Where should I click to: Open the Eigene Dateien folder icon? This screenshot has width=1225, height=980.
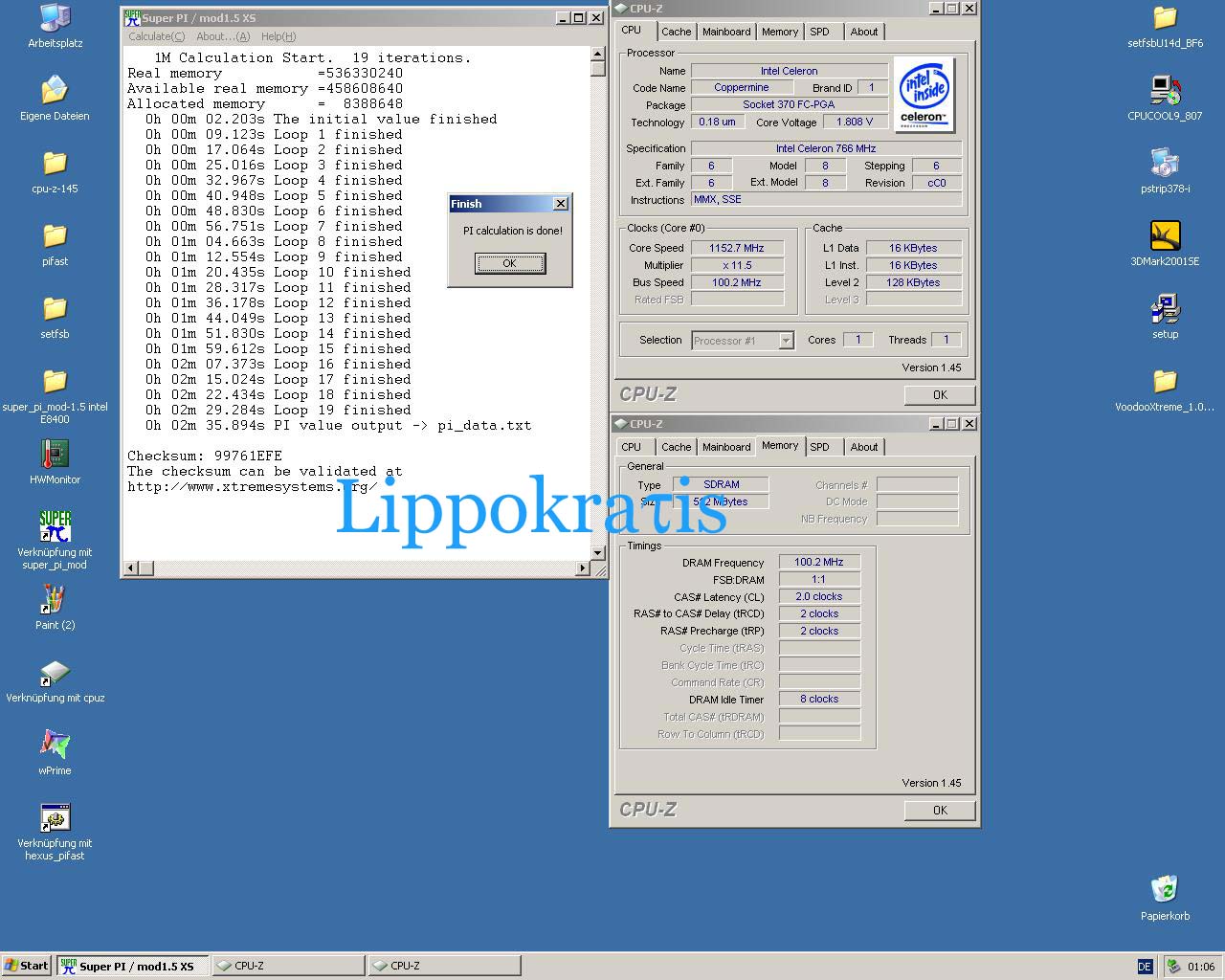point(55,91)
